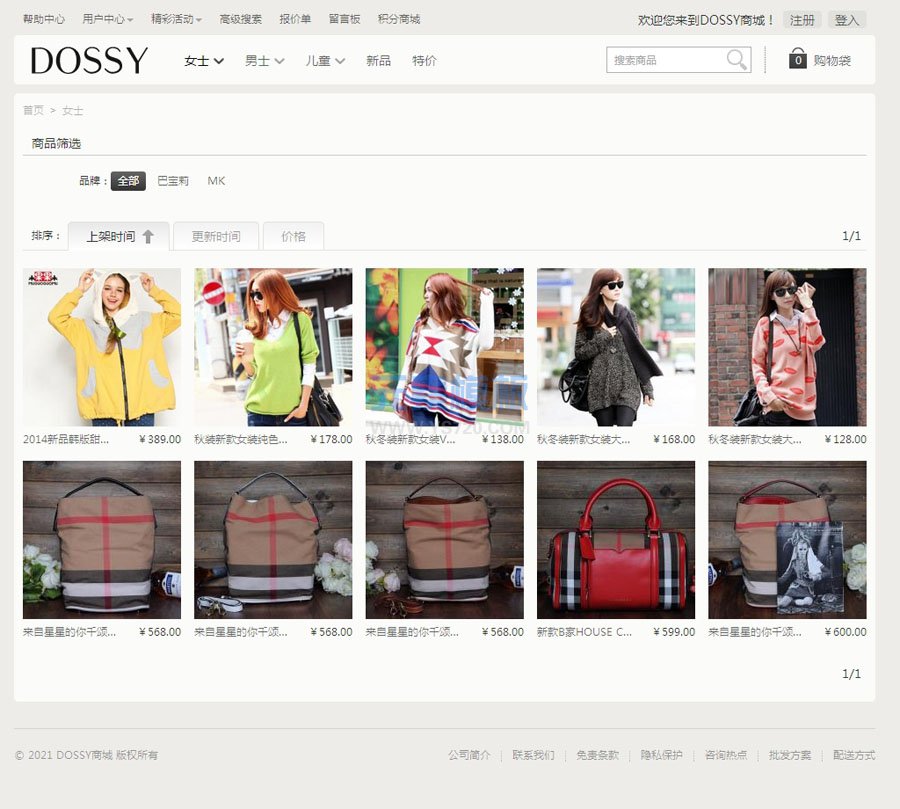Click 女士 breadcrumb
Image resolution: width=900 pixels, height=809 pixels.
pos(72,110)
